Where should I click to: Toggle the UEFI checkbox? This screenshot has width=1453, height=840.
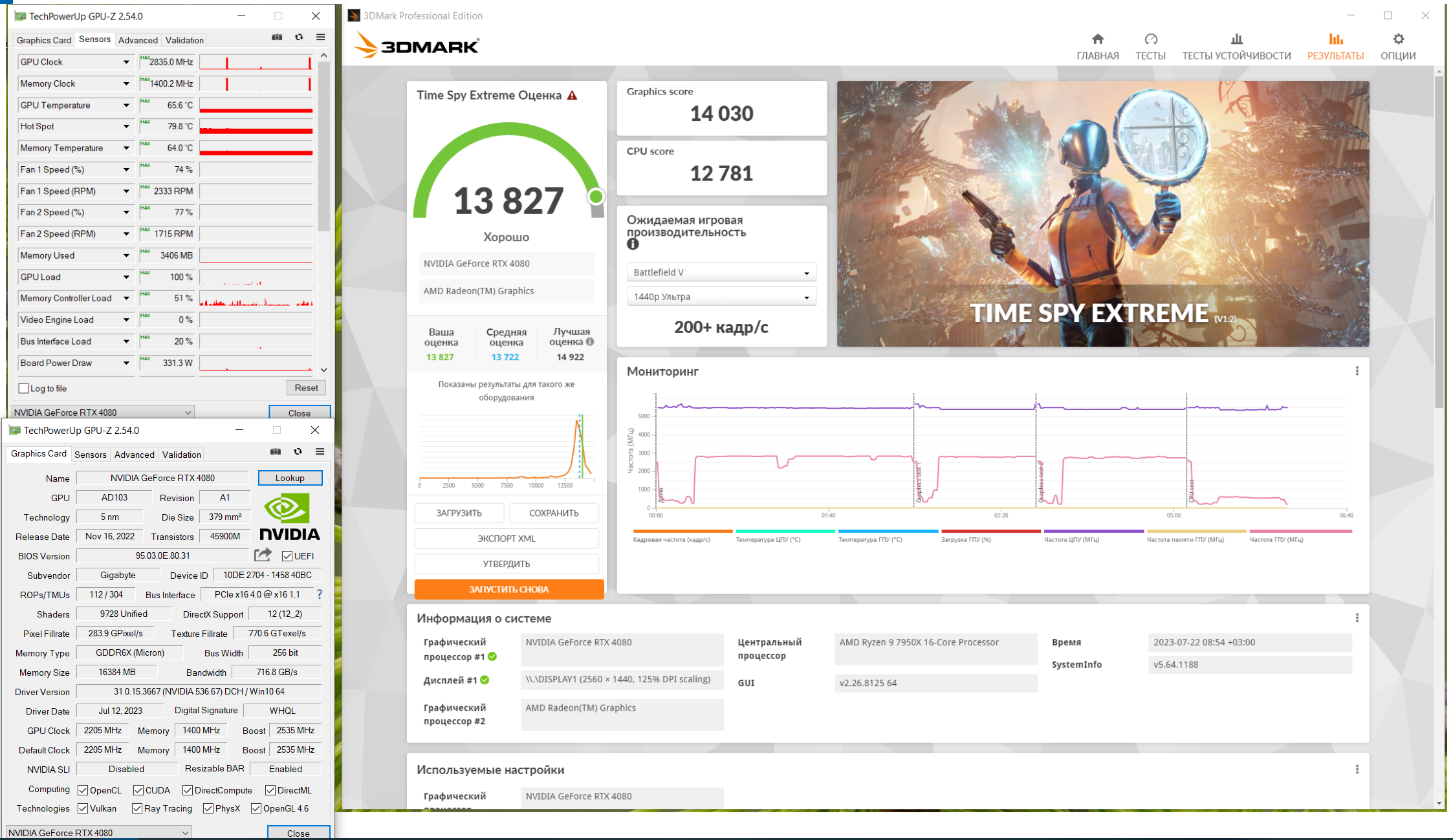coord(287,556)
